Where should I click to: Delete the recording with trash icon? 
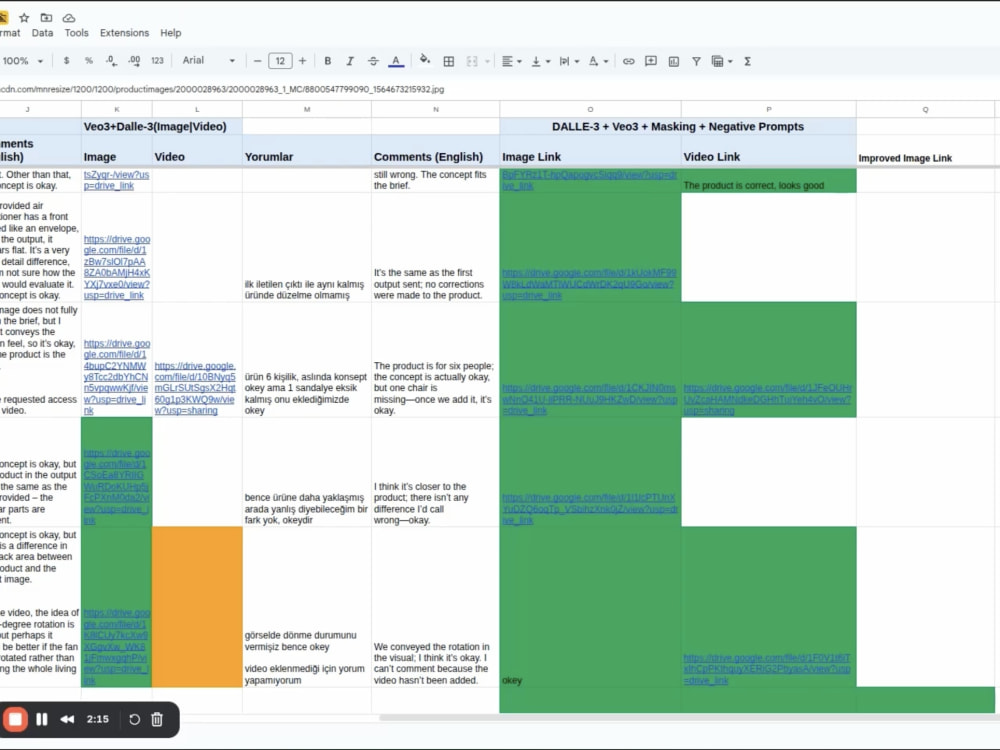tap(157, 719)
